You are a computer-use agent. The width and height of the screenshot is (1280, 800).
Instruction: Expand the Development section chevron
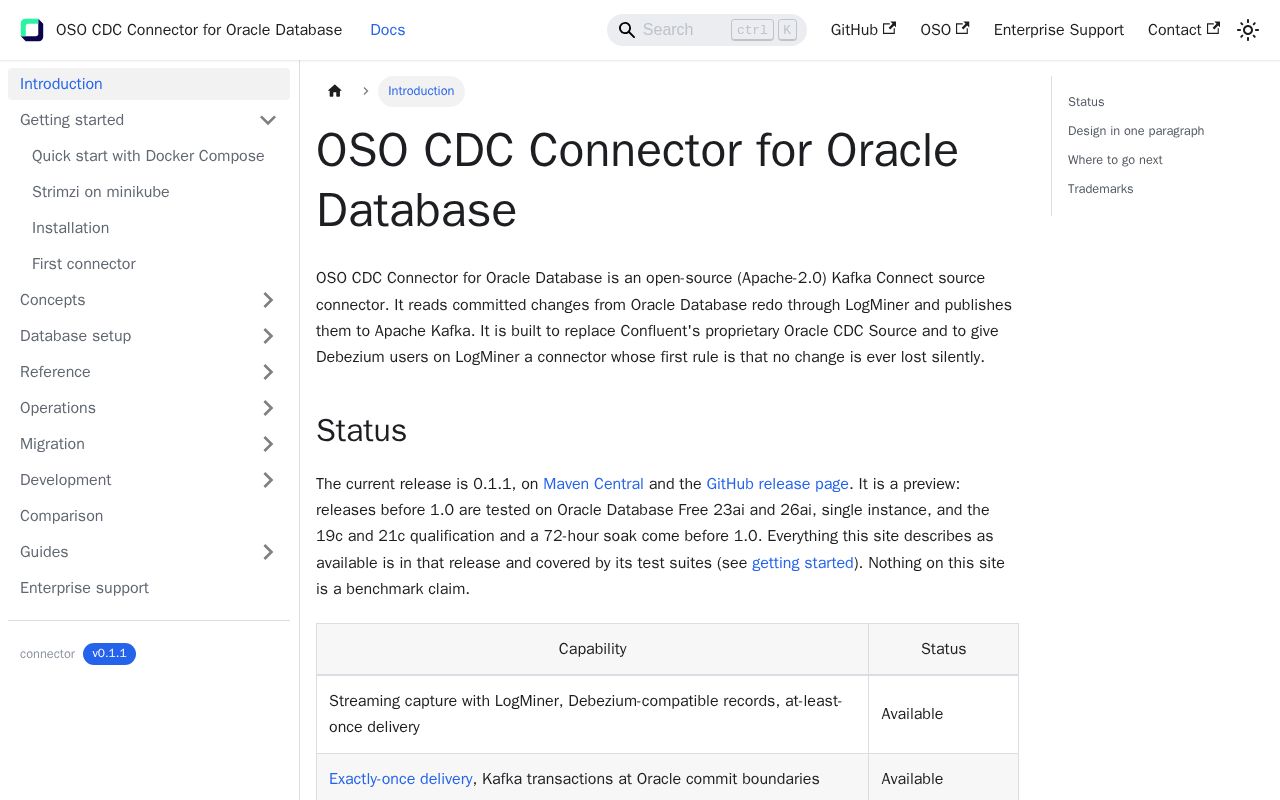pos(268,480)
